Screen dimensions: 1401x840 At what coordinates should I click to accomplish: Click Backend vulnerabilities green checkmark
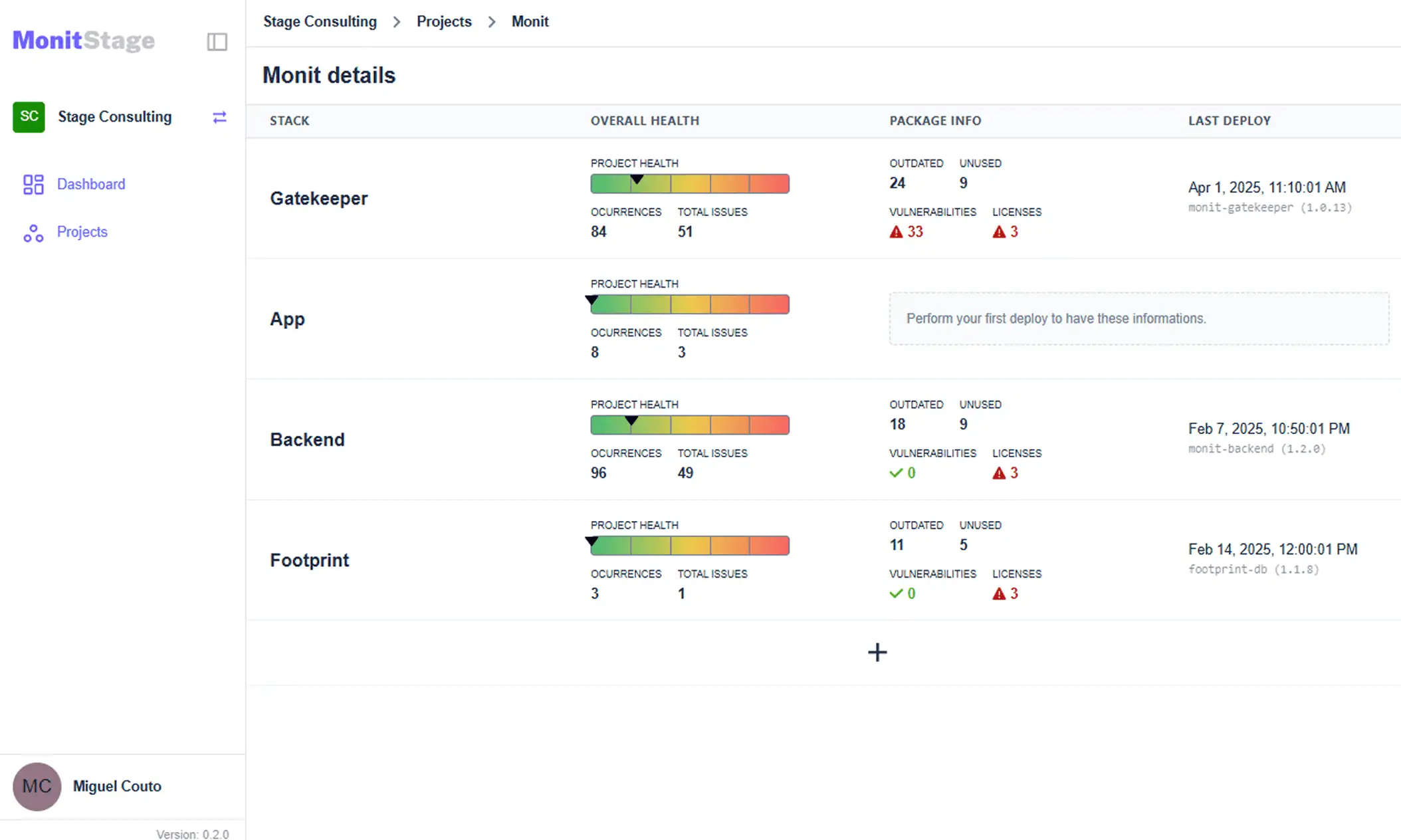[x=896, y=473]
